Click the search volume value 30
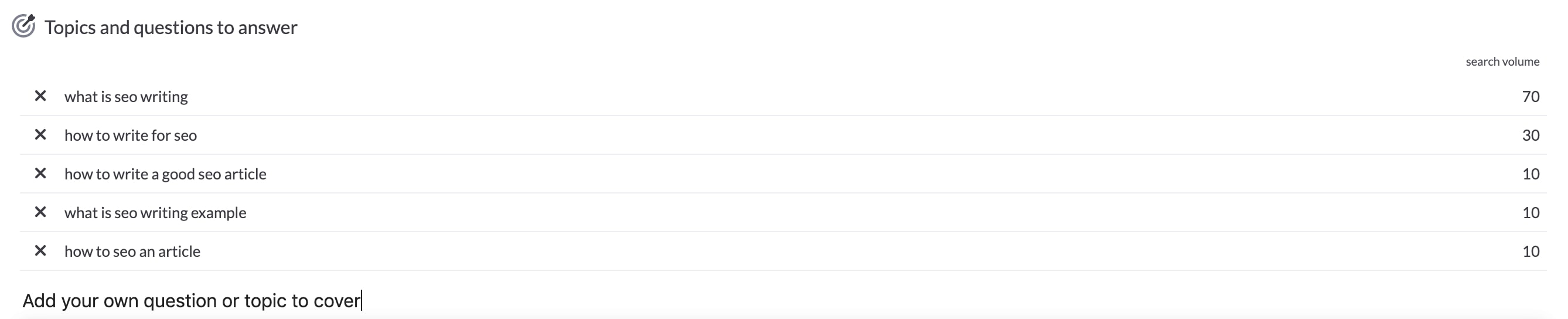The height and width of the screenshot is (319, 1568). click(x=1530, y=135)
